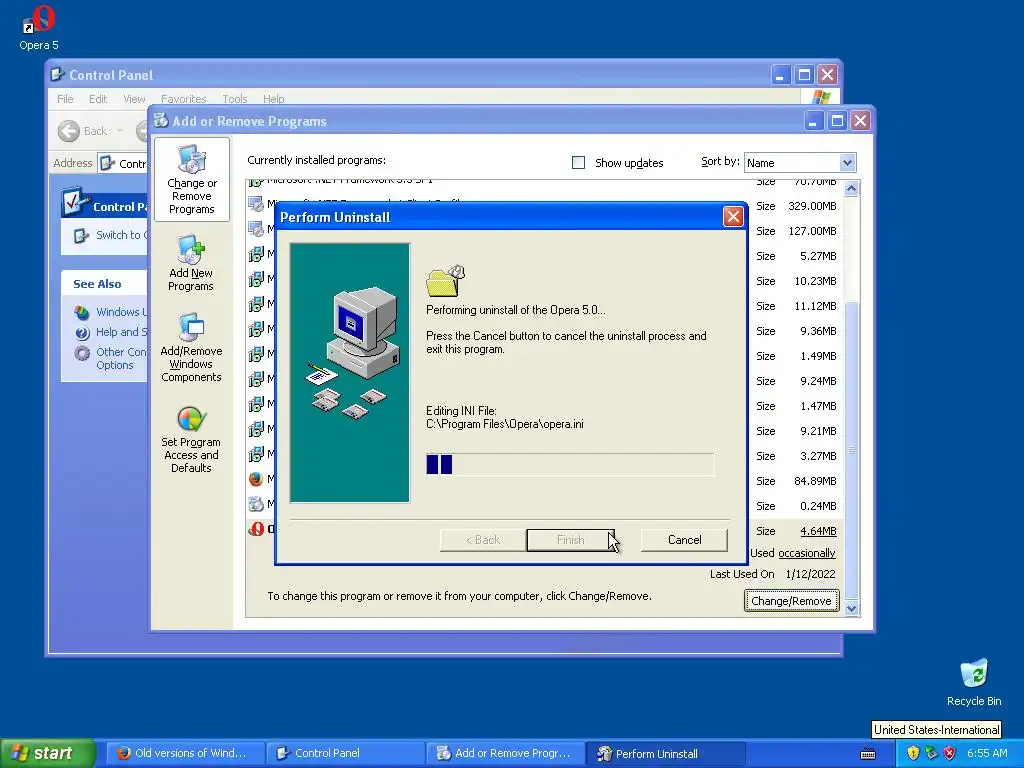The image size is (1024, 768).
Task: Open the View menu in Control Panel
Action: coord(134,99)
